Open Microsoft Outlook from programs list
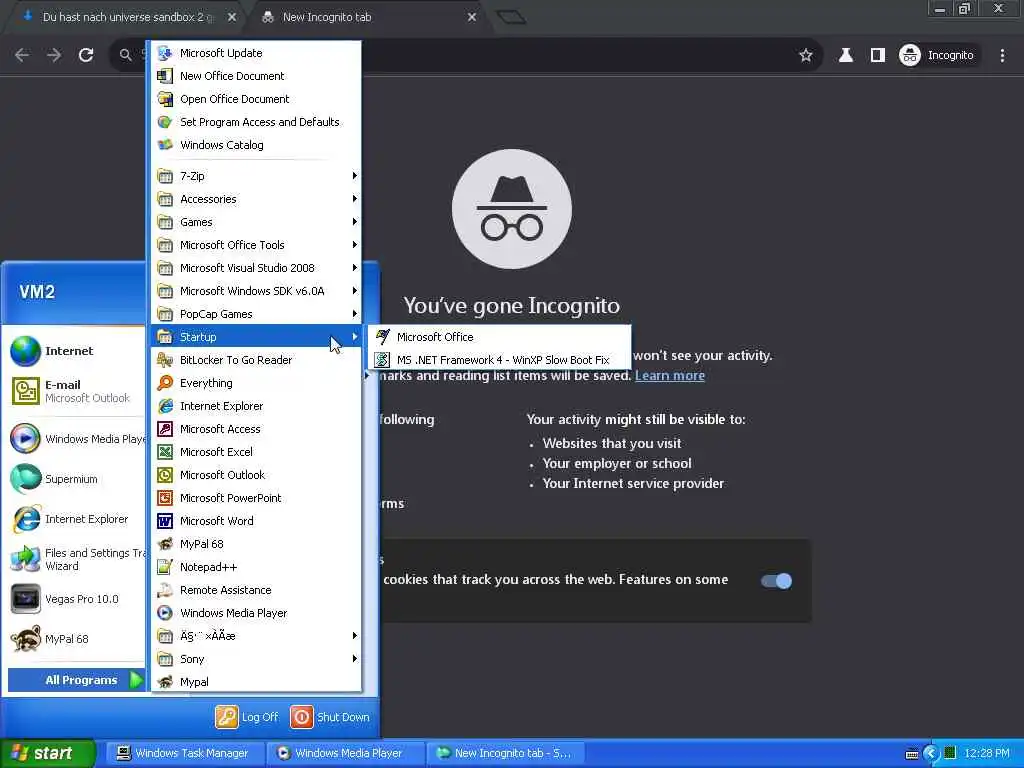 pyautogui.click(x=256, y=475)
